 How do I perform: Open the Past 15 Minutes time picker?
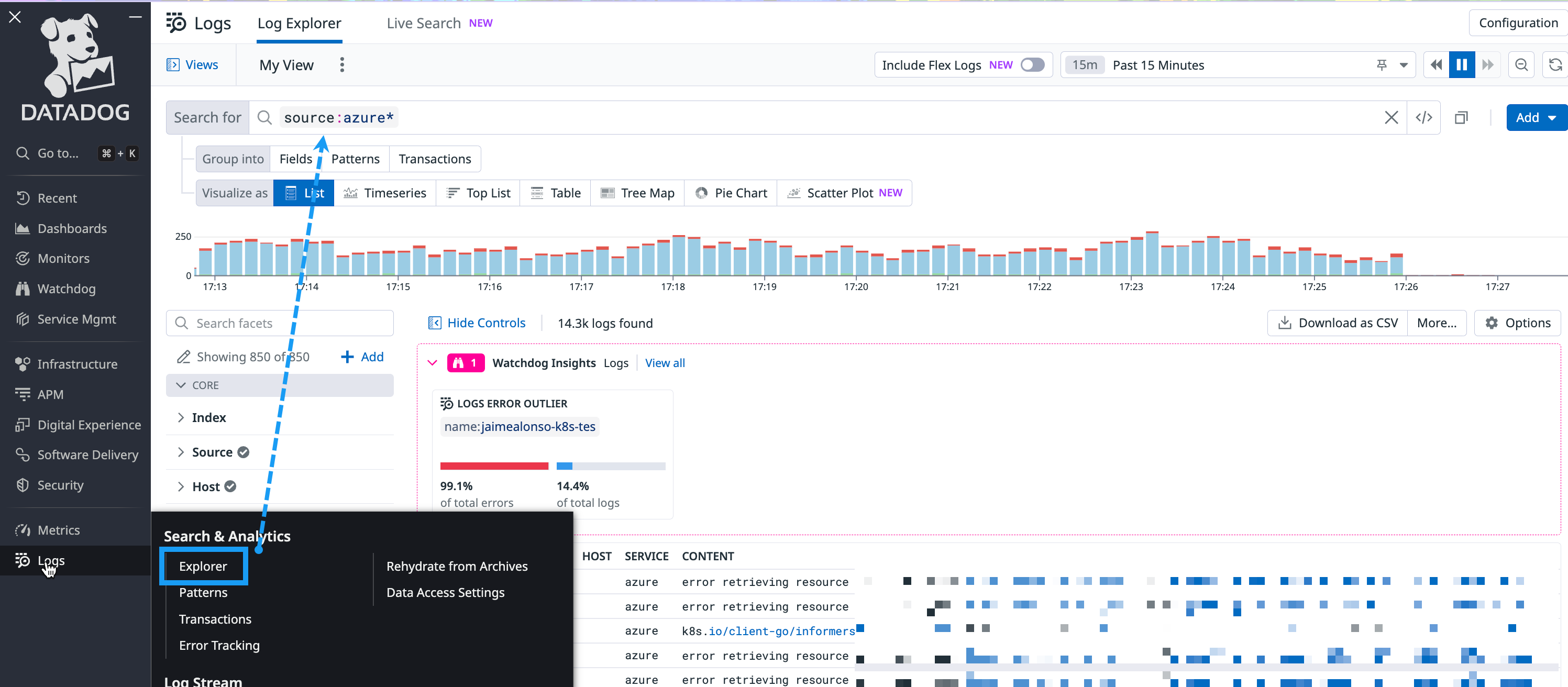pos(1237,64)
